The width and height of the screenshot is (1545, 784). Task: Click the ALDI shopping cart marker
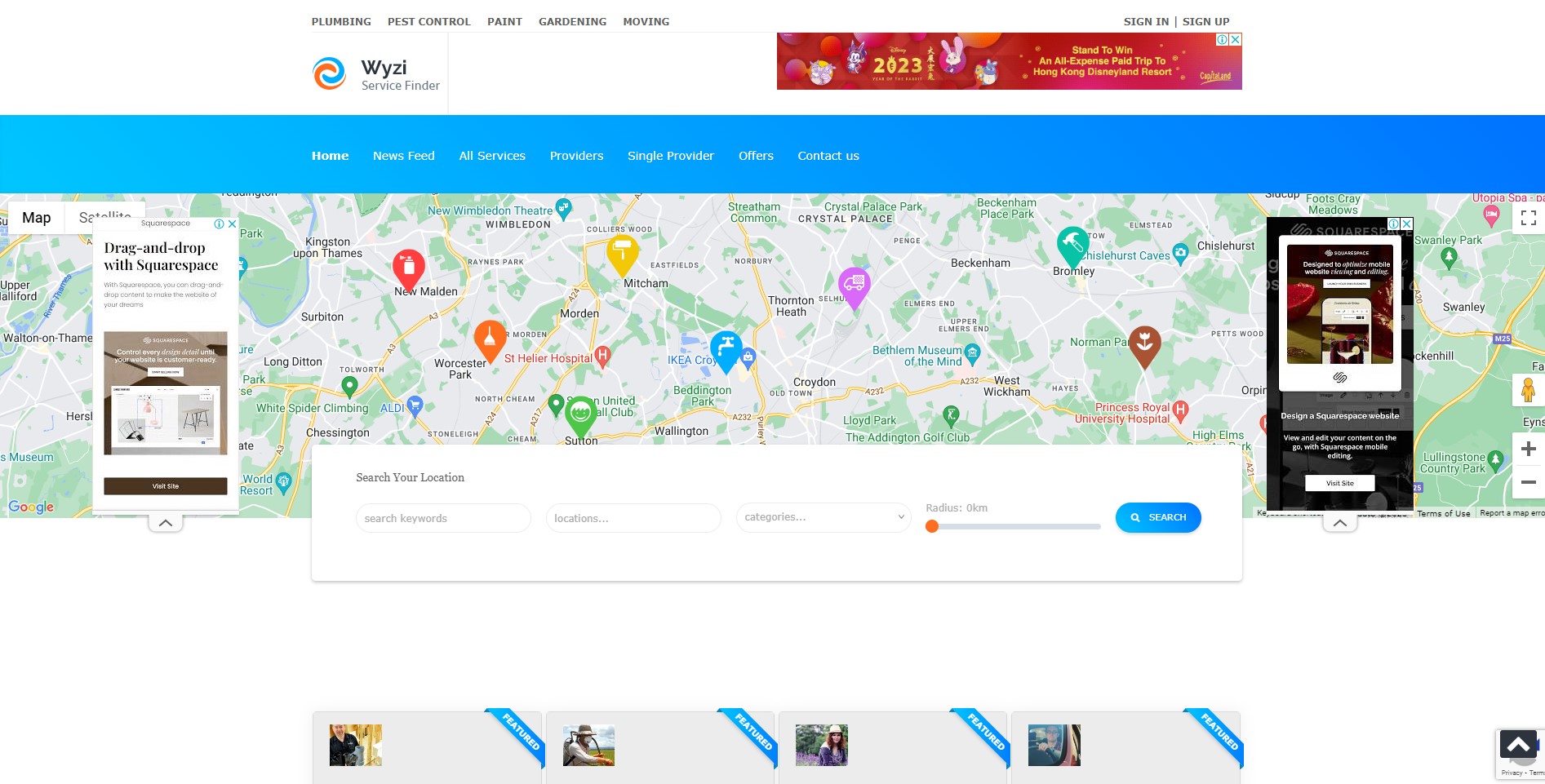click(x=415, y=405)
